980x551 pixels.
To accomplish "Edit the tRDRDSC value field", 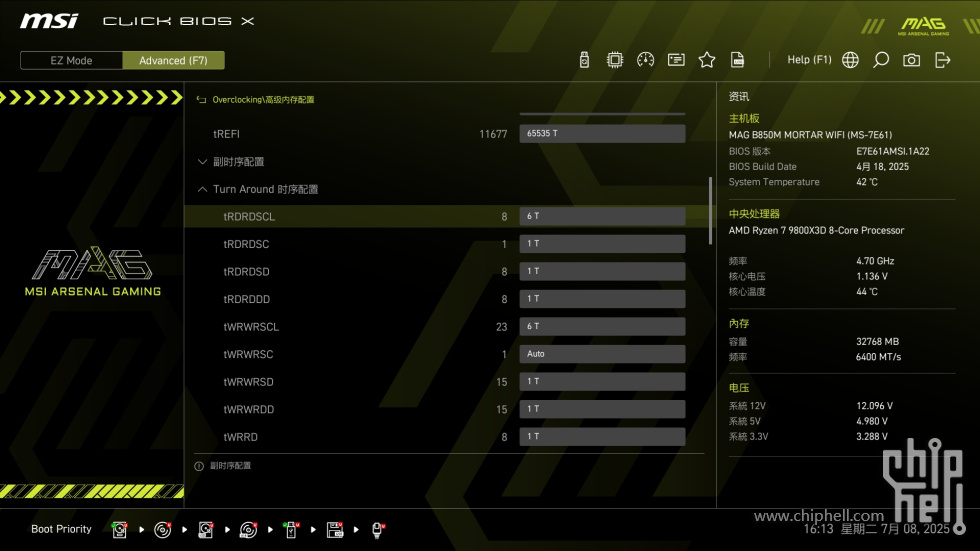I will 602,244.
